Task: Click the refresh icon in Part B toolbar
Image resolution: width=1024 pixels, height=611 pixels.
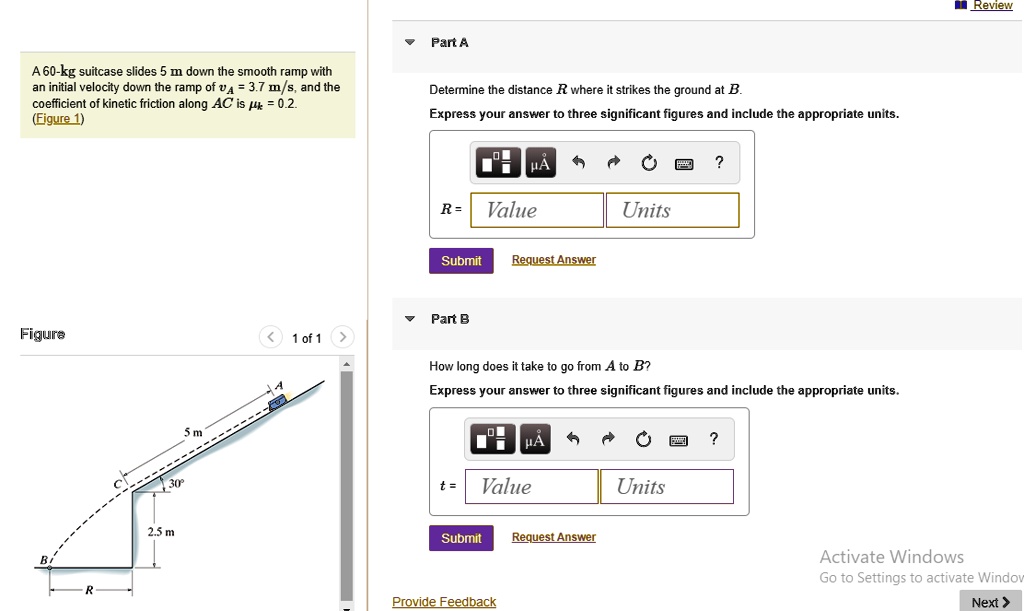Action: point(643,438)
